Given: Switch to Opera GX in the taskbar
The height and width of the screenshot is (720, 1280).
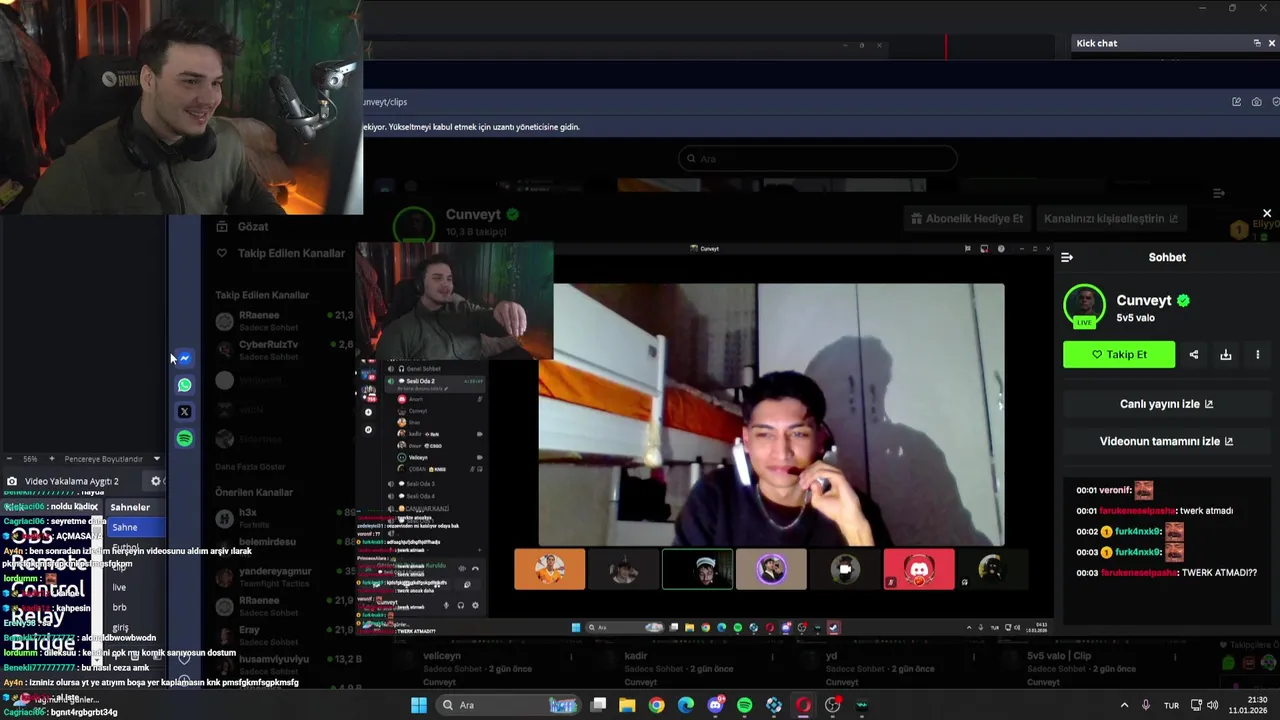Looking at the screenshot, I should point(803,705).
